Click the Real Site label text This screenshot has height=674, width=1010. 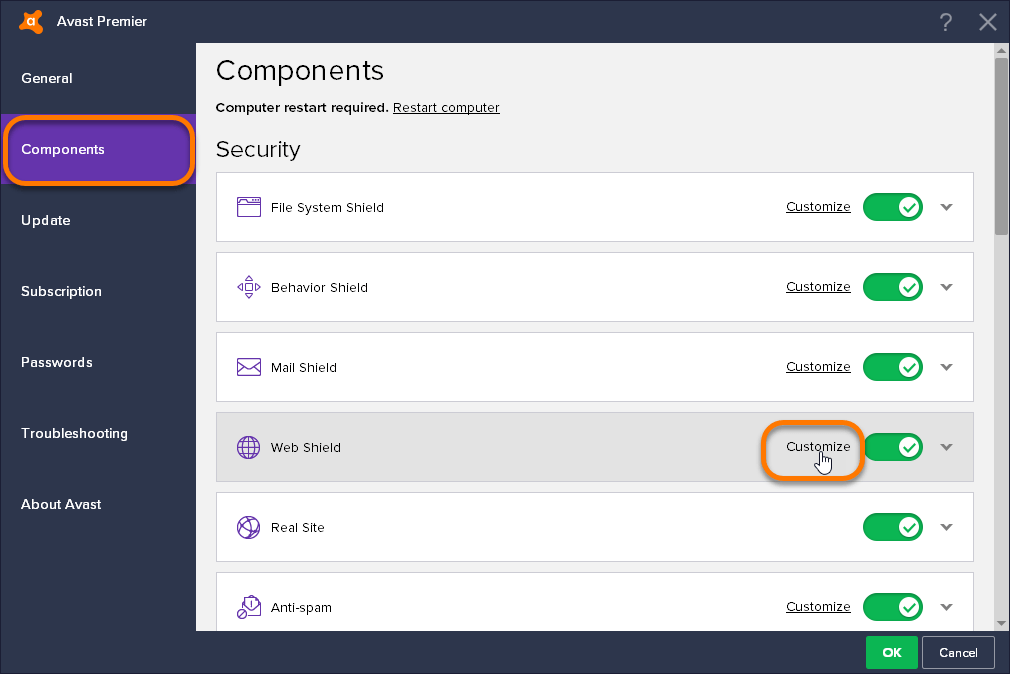click(298, 527)
